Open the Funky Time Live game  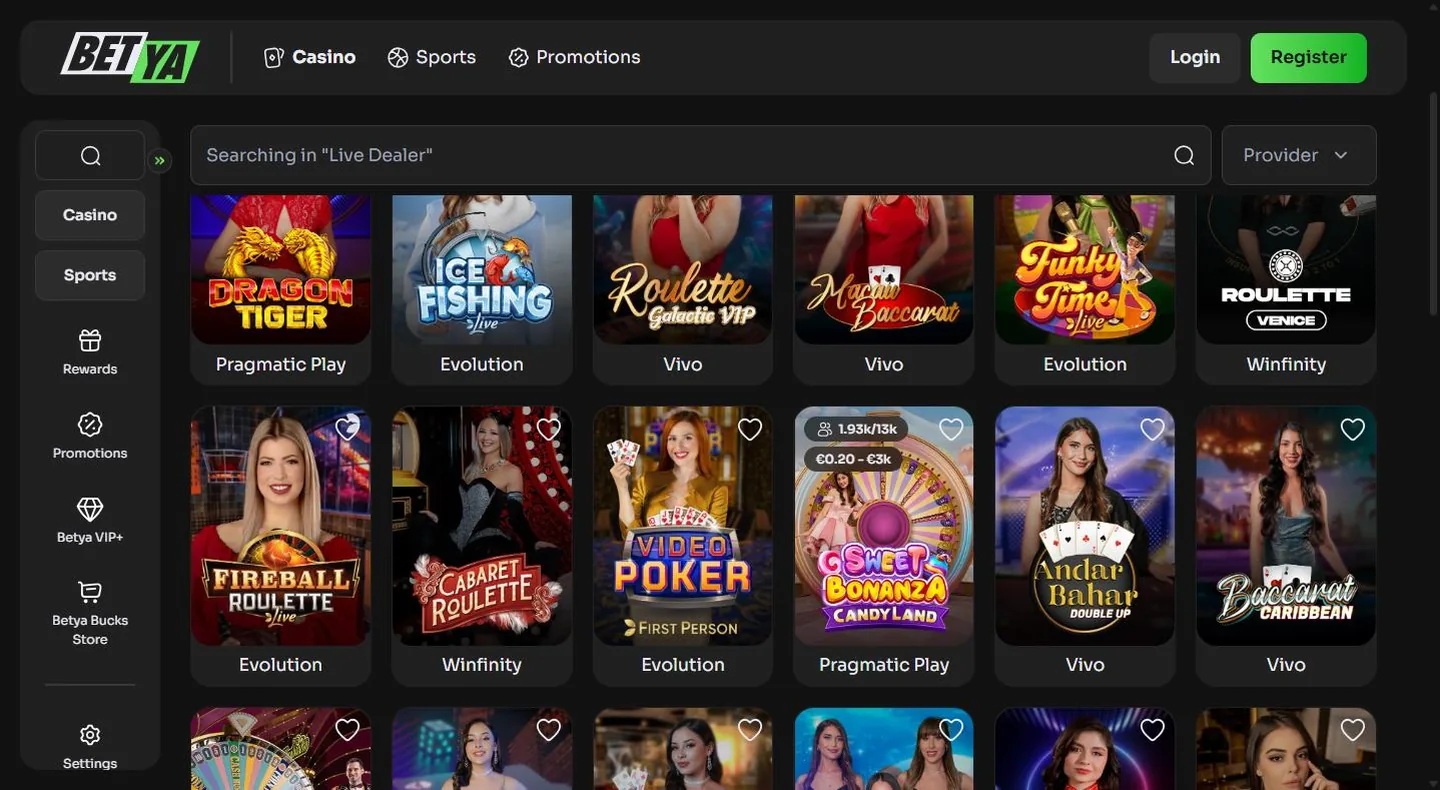(x=1085, y=270)
